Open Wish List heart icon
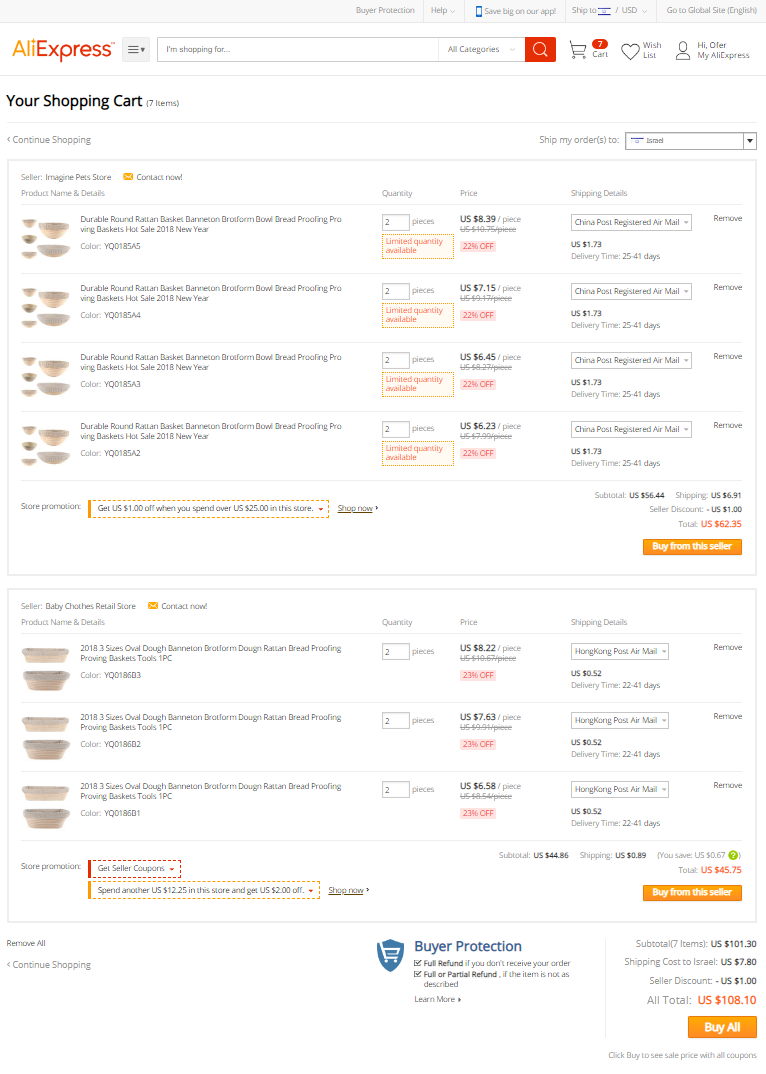The image size is (766, 1074). [630, 51]
